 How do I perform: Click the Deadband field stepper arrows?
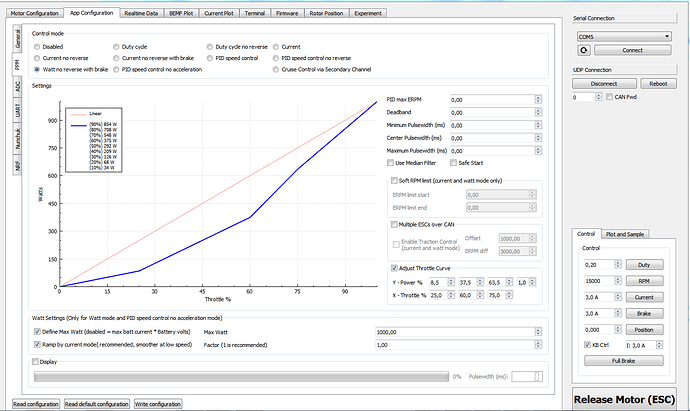coord(539,112)
